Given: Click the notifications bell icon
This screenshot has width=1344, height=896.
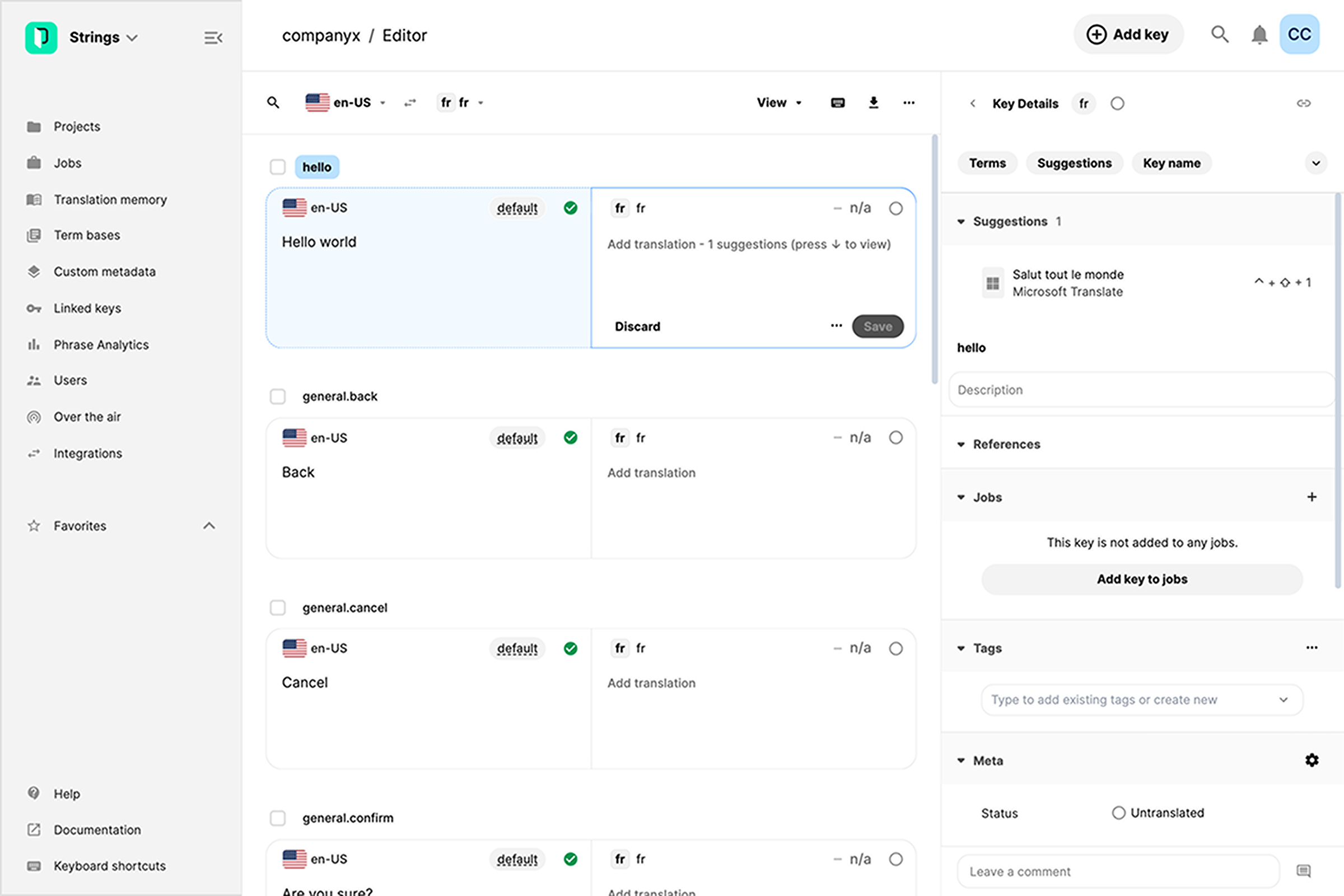Looking at the screenshot, I should [1259, 35].
